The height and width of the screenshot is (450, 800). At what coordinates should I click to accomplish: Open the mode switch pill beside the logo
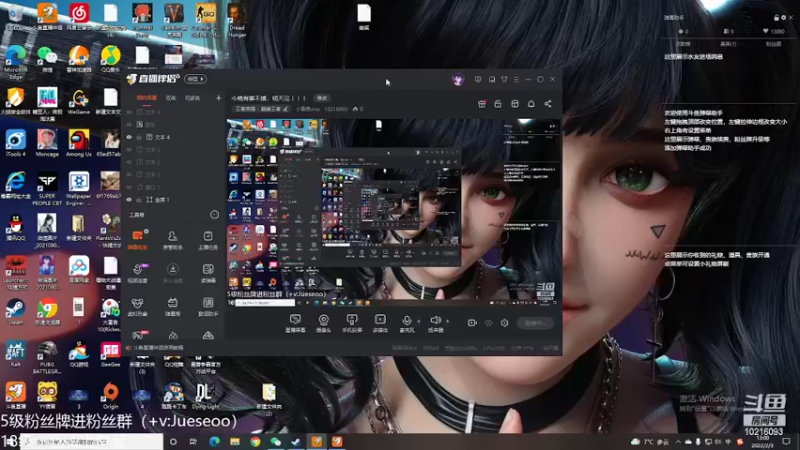pyautogui.click(x=195, y=79)
